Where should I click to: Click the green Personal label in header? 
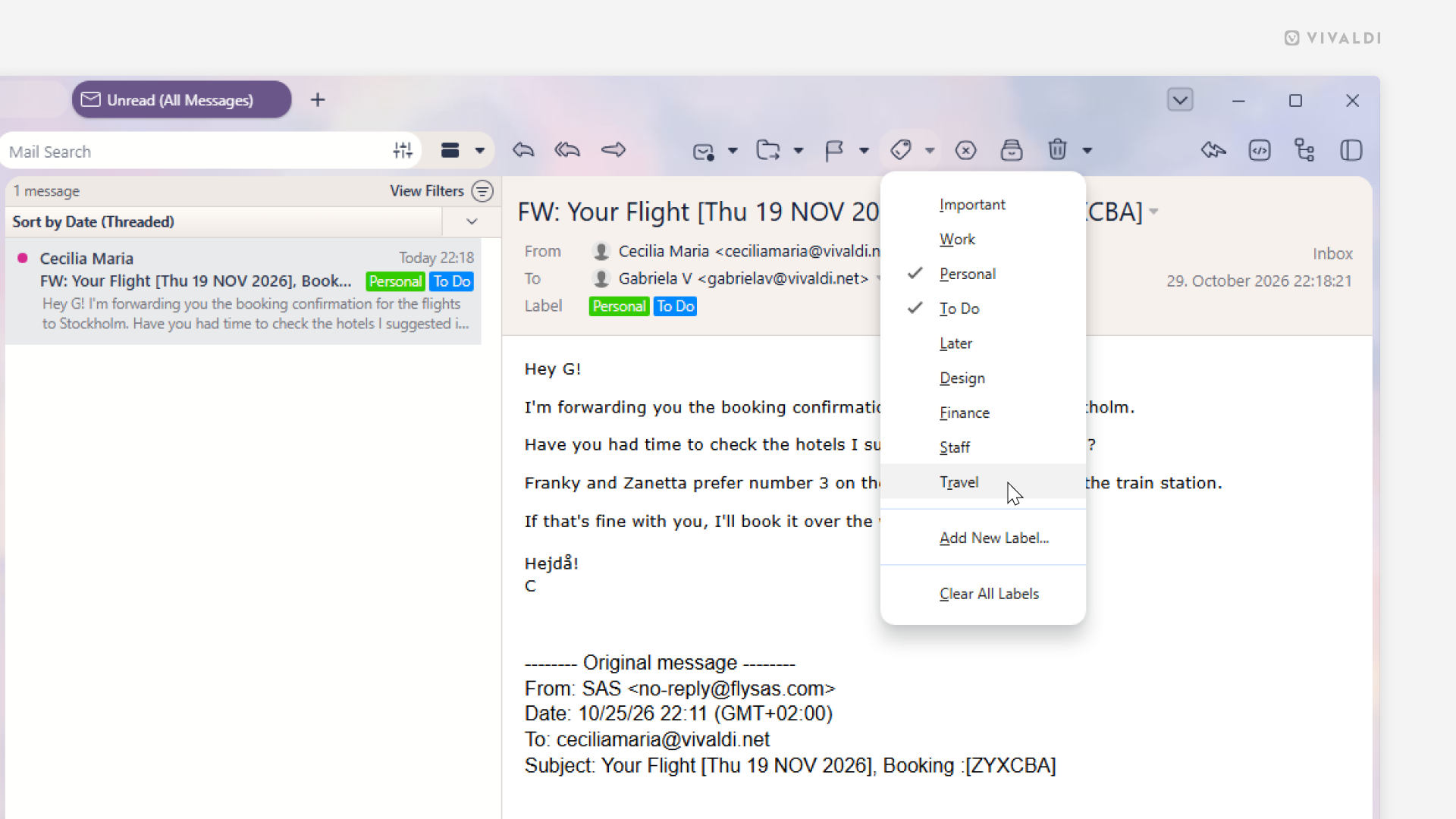(x=620, y=306)
